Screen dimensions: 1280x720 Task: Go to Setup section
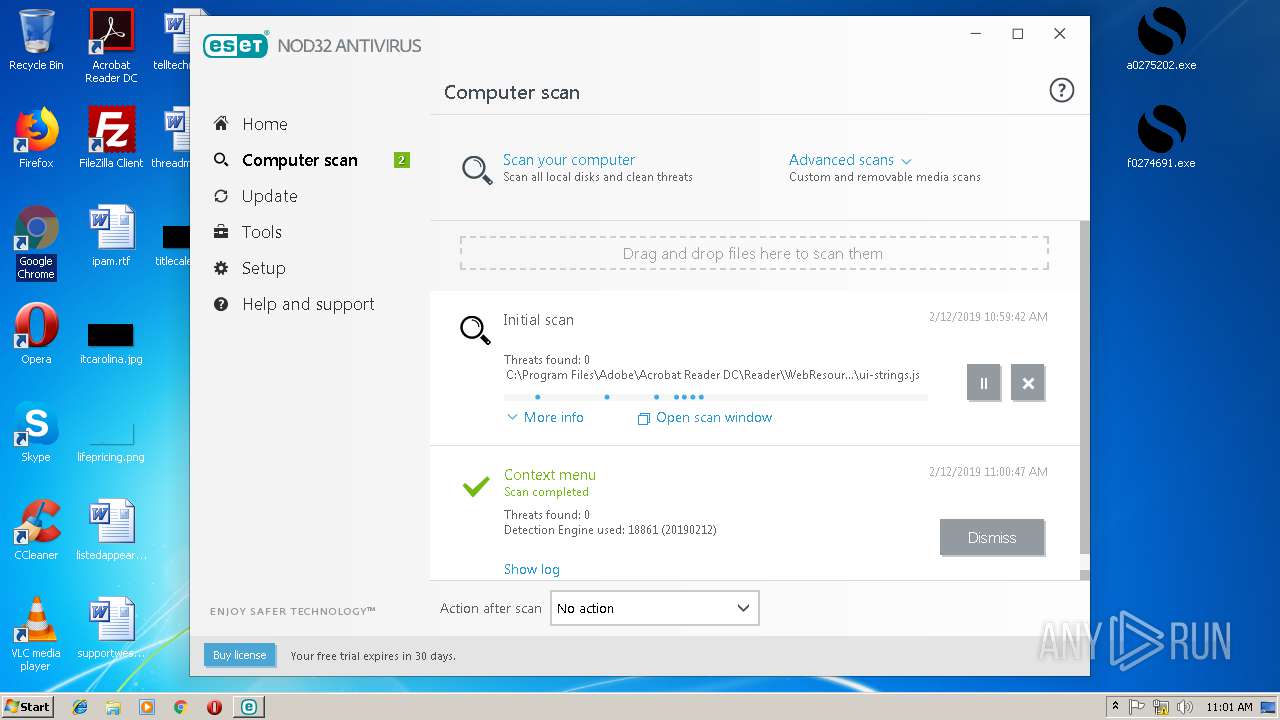[264, 268]
